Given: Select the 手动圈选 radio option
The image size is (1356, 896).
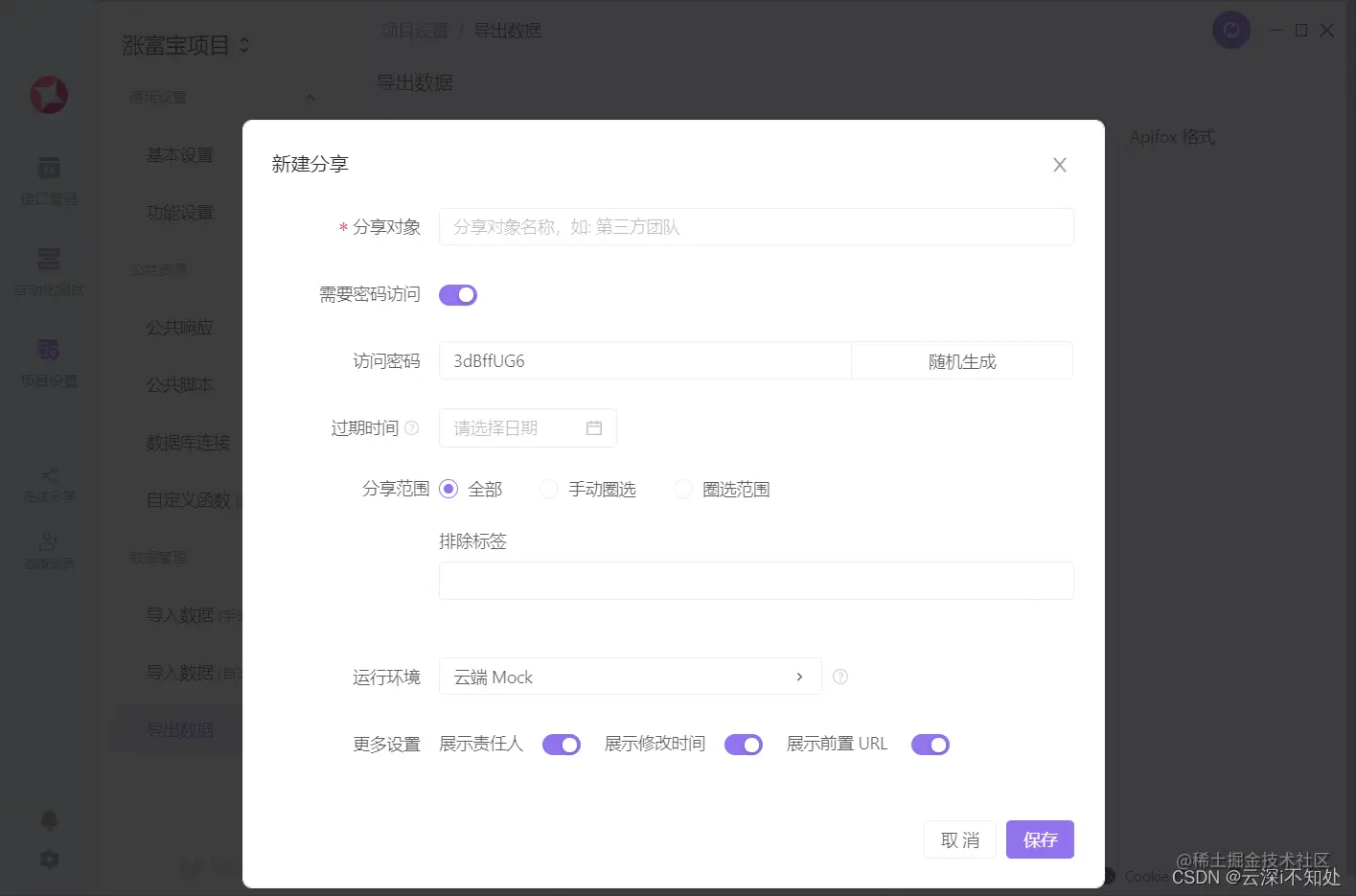Looking at the screenshot, I should coord(548,489).
